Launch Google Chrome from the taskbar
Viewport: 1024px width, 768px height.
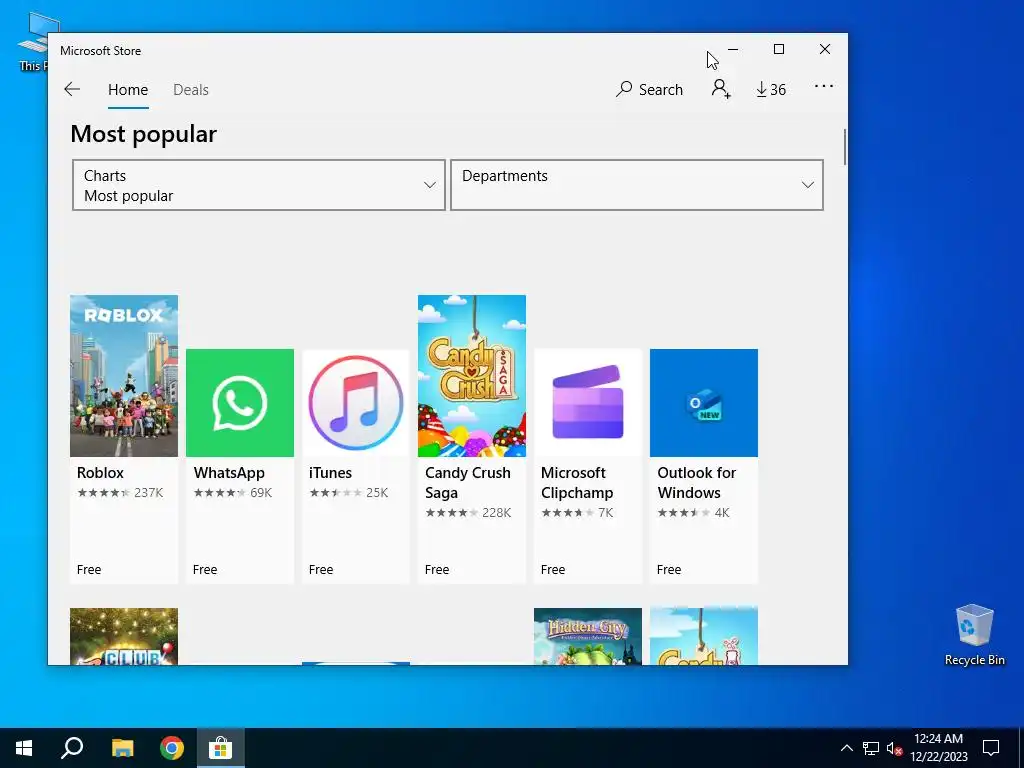172,748
